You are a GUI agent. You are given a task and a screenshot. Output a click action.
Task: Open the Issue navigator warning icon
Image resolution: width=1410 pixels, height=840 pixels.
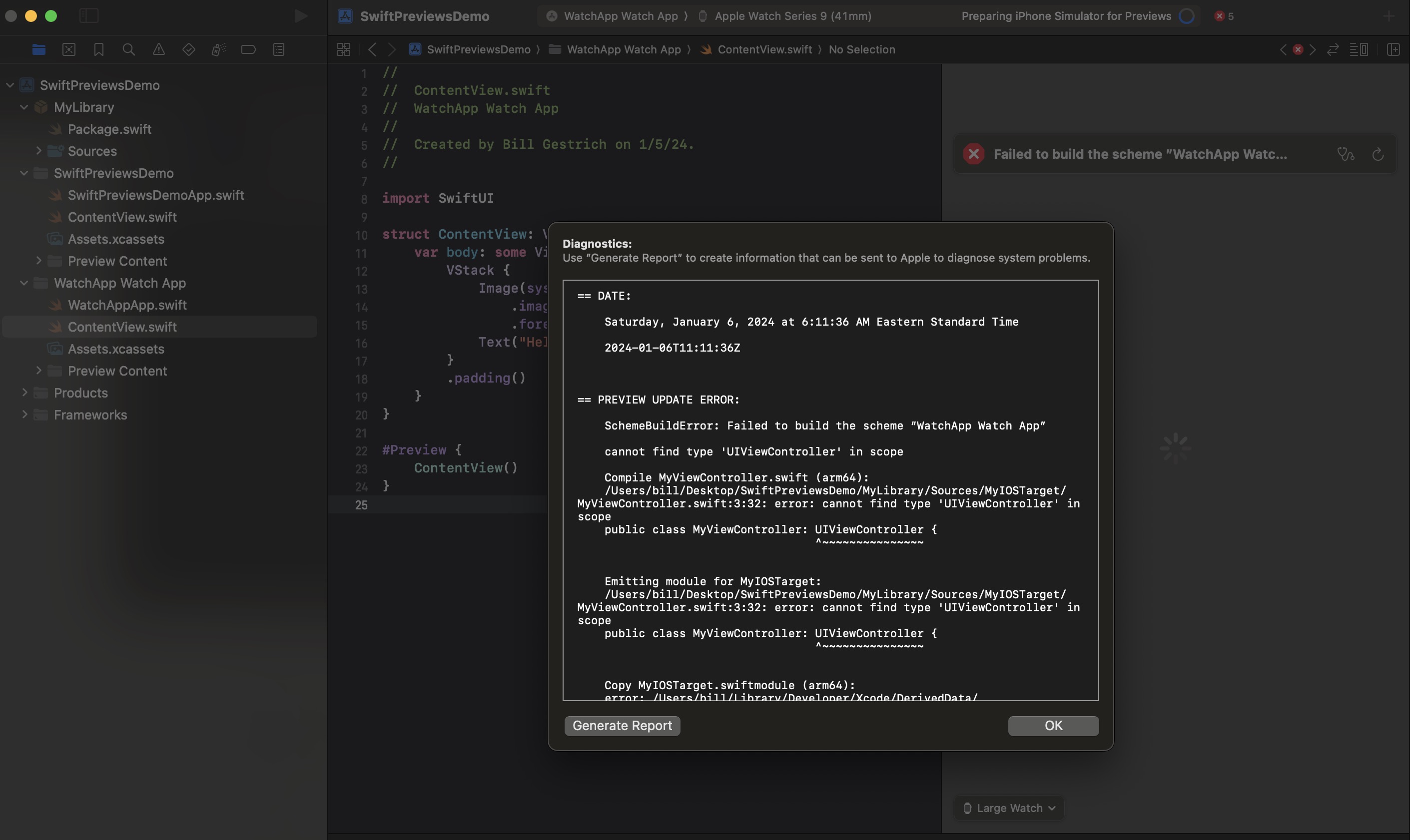(158, 50)
